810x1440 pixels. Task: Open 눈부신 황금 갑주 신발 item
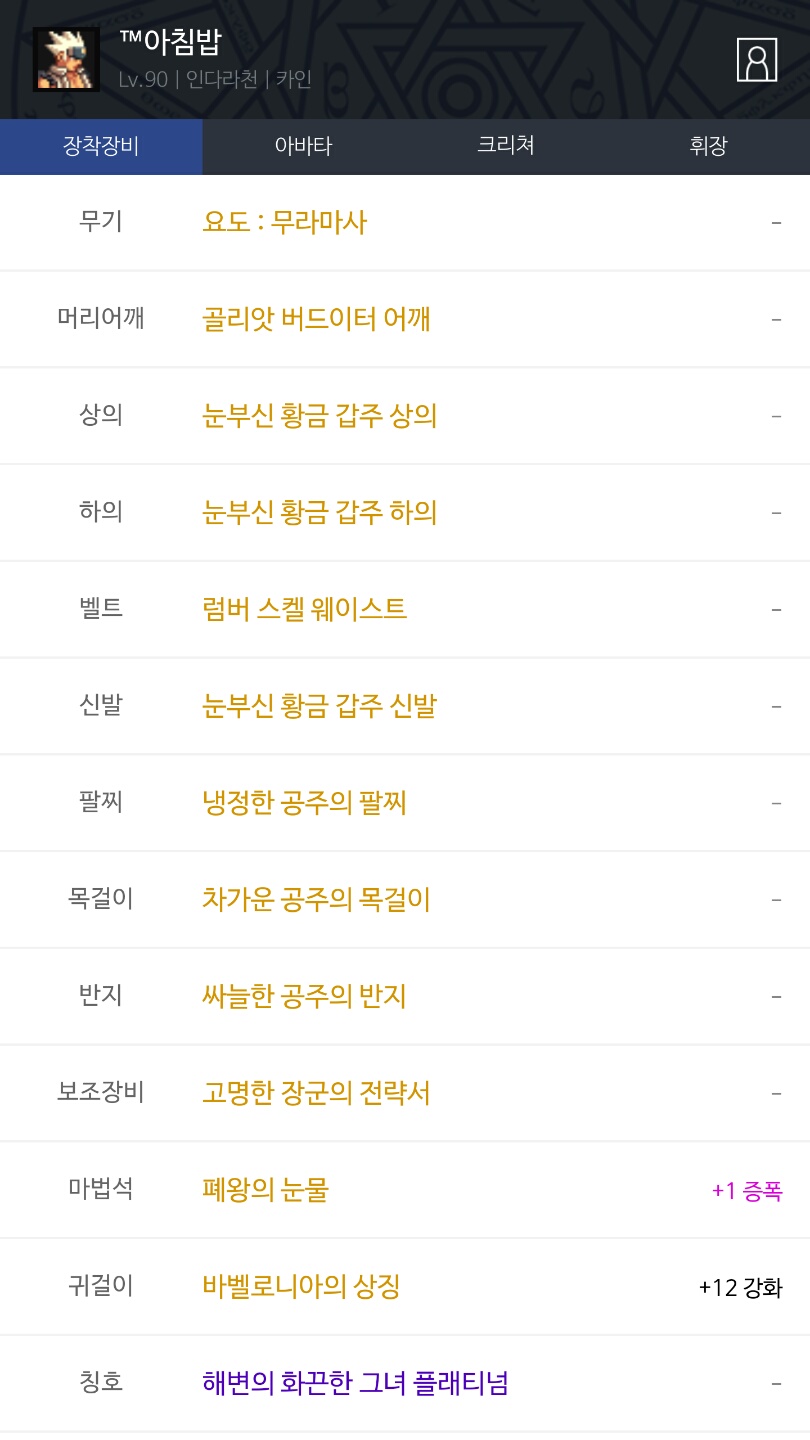[320, 706]
